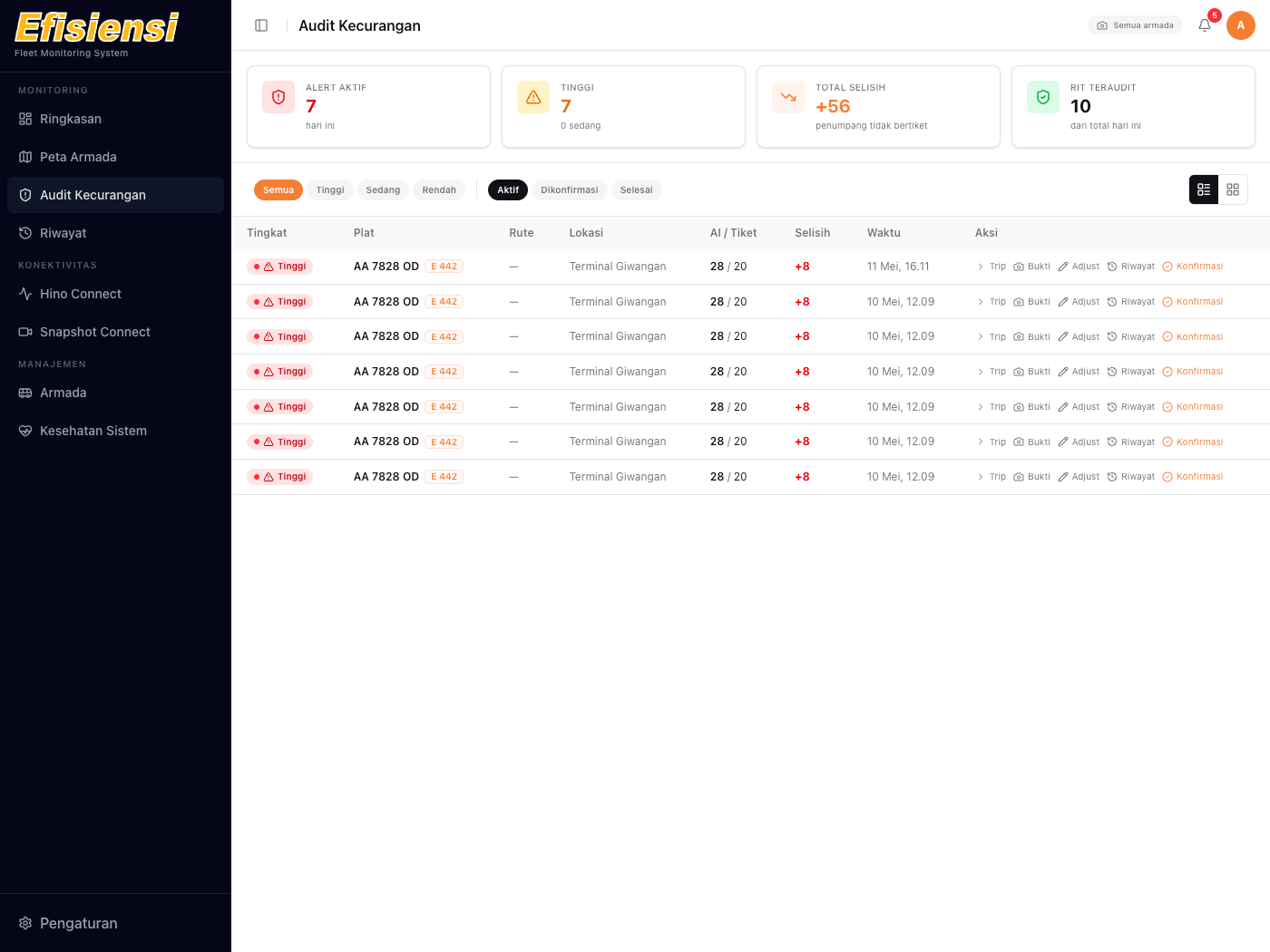Open Hino Connect page

[115, 294]
